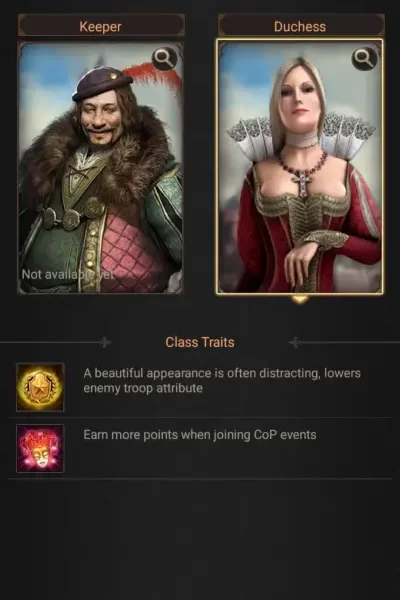Image resolution: width=400 pixels, height=600 pixels.
Task: Choose the Keeper character portrait card
Action: [x=101, y=167]
